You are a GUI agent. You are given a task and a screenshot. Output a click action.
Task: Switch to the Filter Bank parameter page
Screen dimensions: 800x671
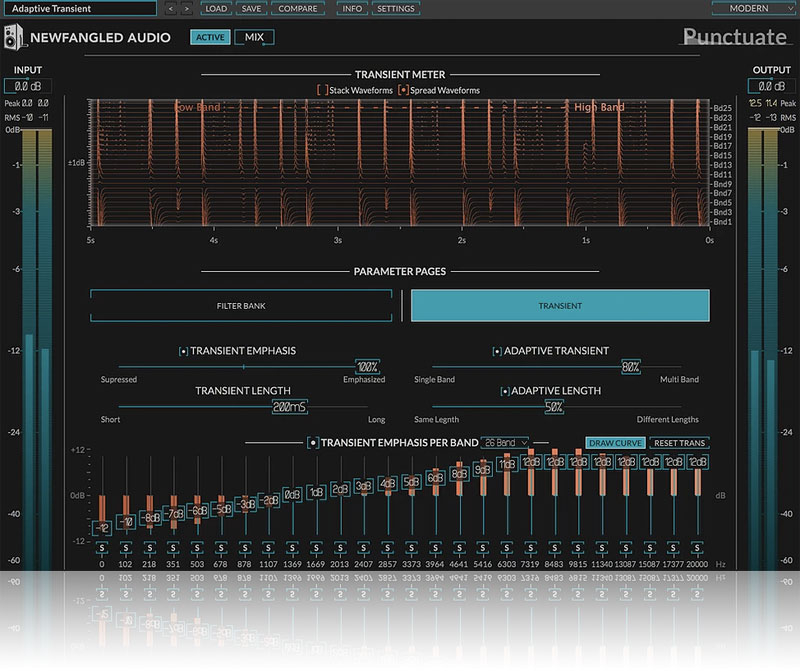pos(240,306)
